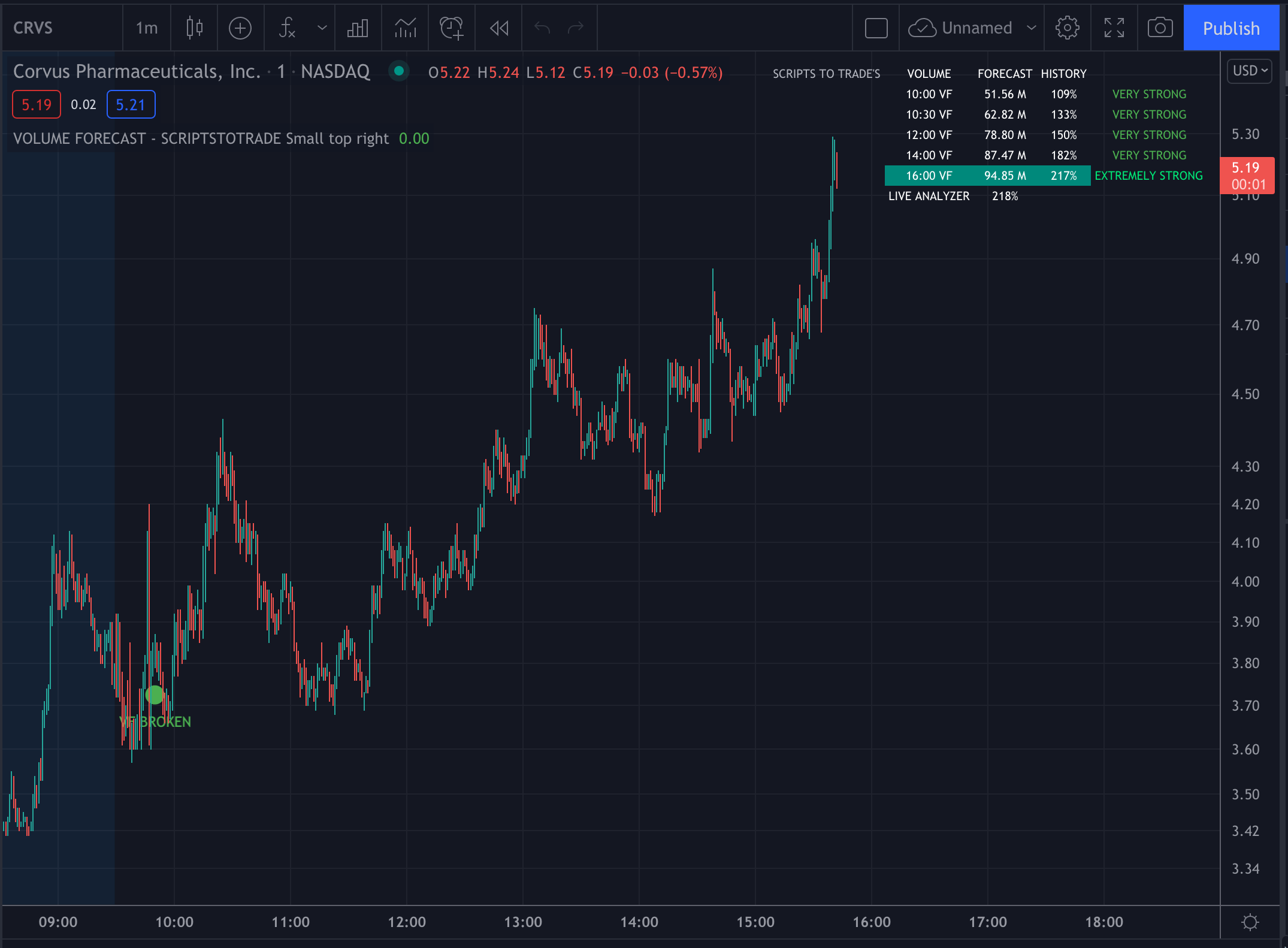Screen dimensions: 1288x948
Task: Open the candlestick chart style menu
Action: pyautogui.click(x=194, y=28)
